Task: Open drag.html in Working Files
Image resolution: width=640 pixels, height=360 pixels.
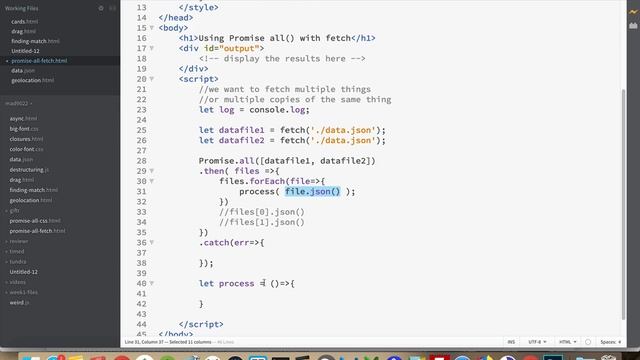Action: [23, 31]
